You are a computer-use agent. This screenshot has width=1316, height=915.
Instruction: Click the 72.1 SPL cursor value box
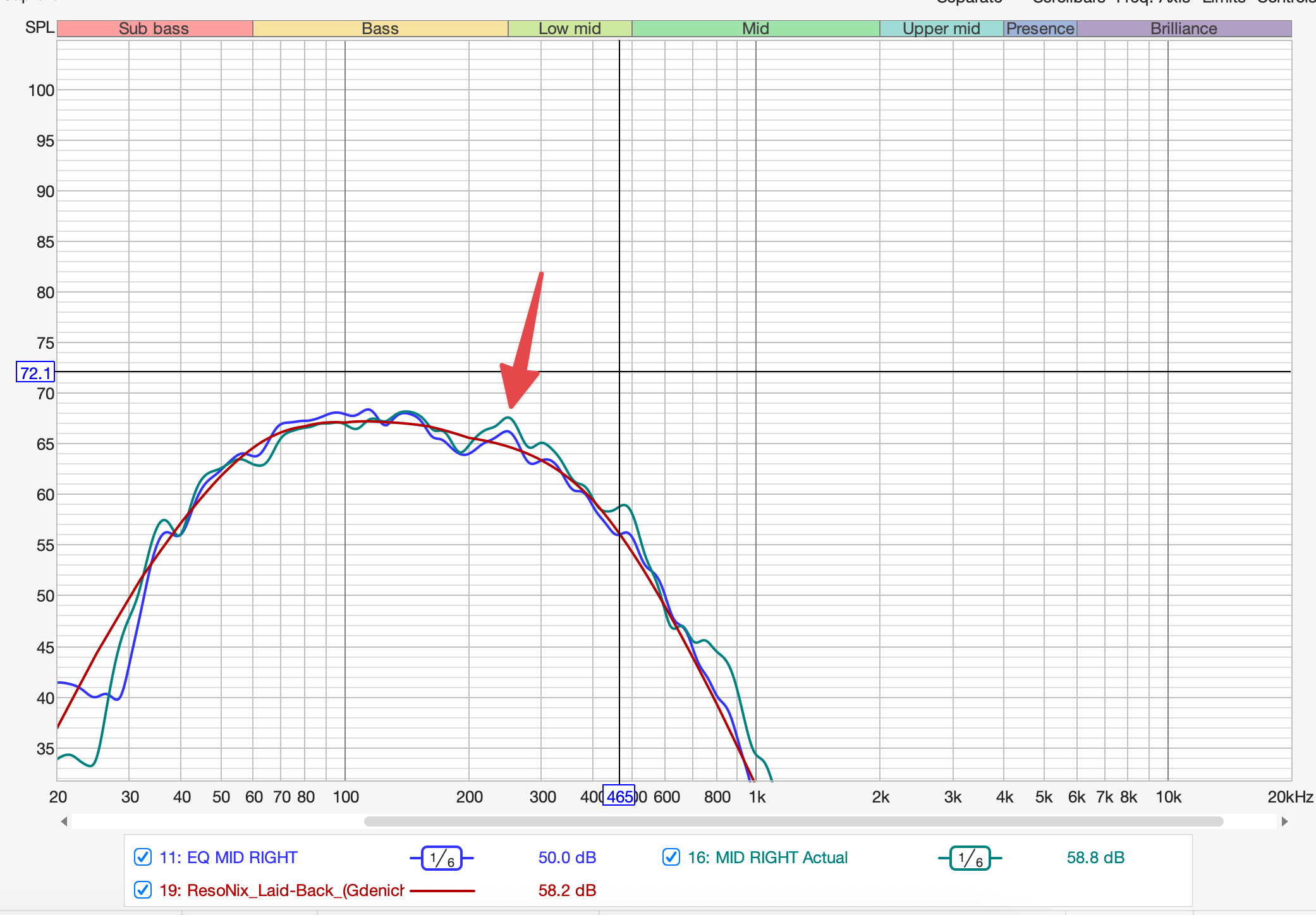click(35, 373)
